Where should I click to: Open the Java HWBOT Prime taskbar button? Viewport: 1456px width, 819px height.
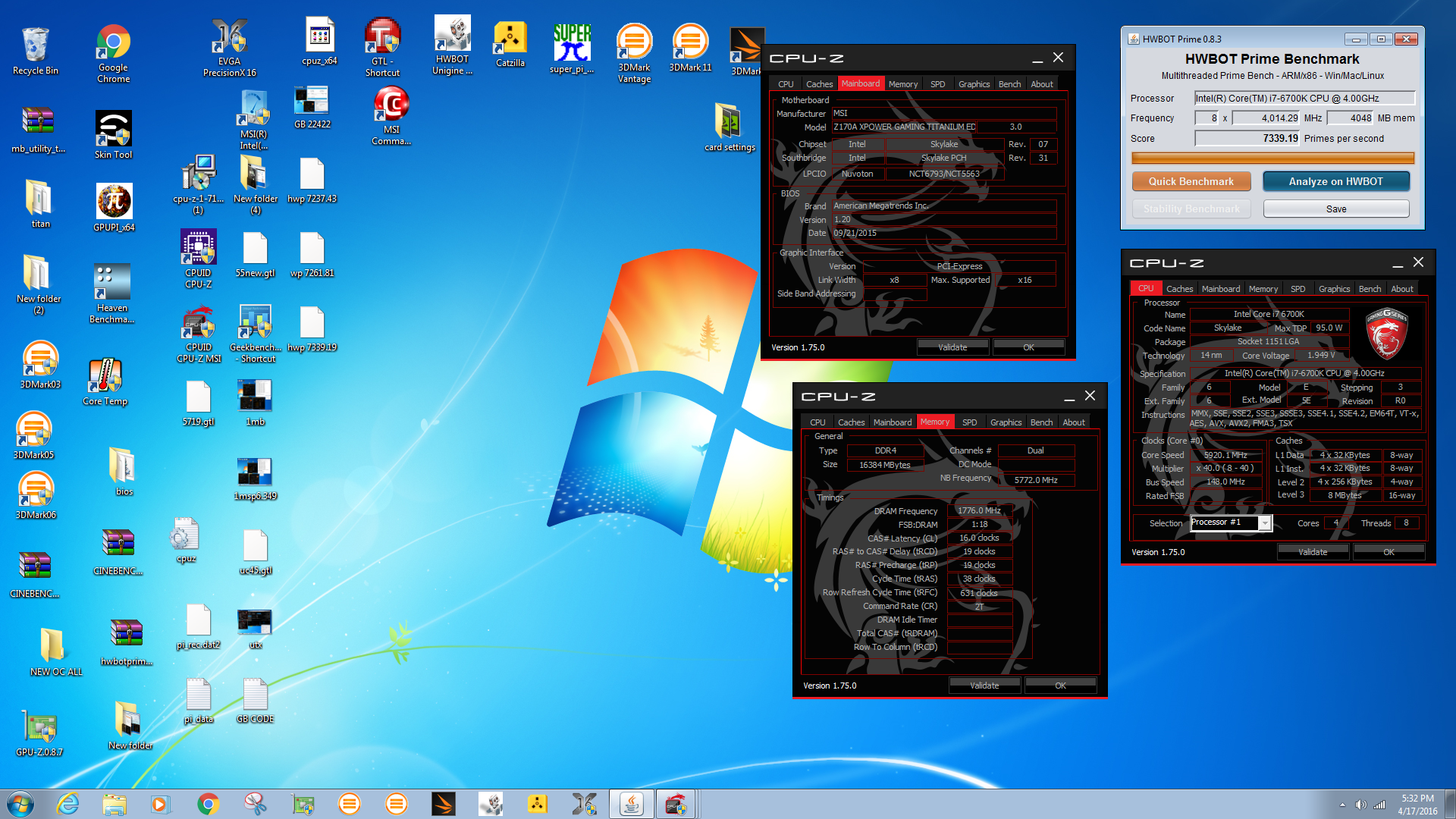pyautogui.click(x=631, y=804)
